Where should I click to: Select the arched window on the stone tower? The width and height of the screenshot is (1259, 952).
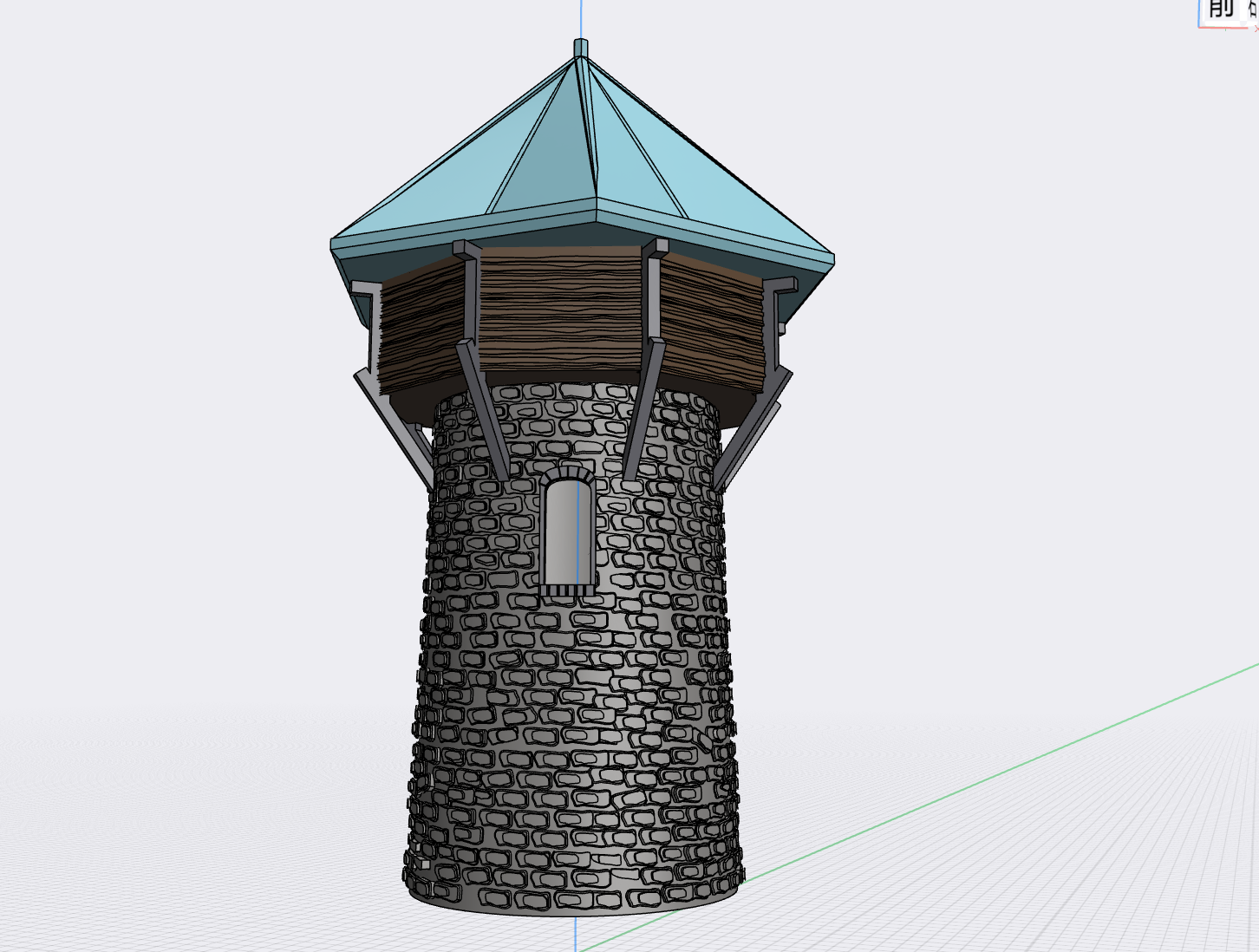tap(568, 531)
